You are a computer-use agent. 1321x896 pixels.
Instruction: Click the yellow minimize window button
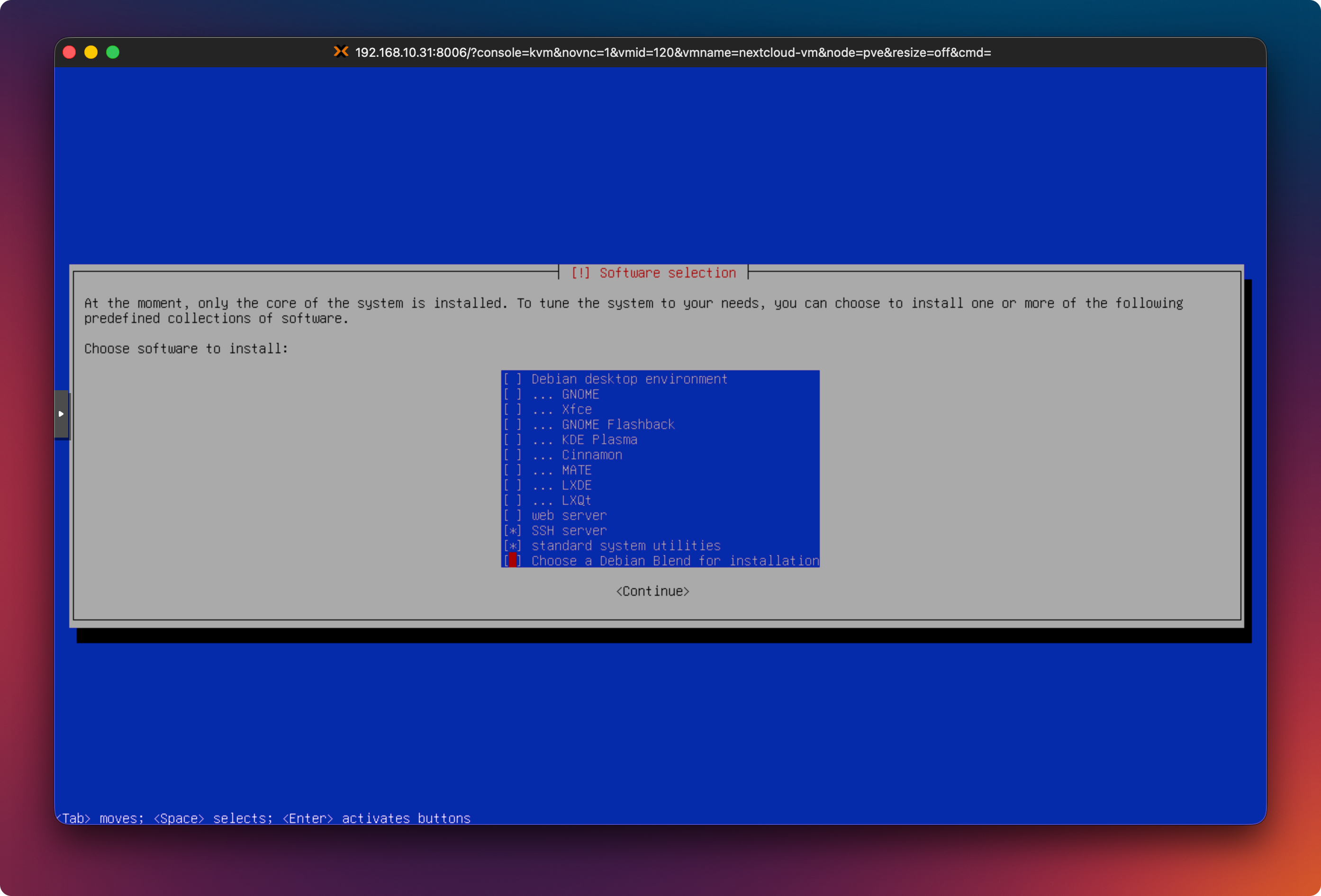[91, 52]
